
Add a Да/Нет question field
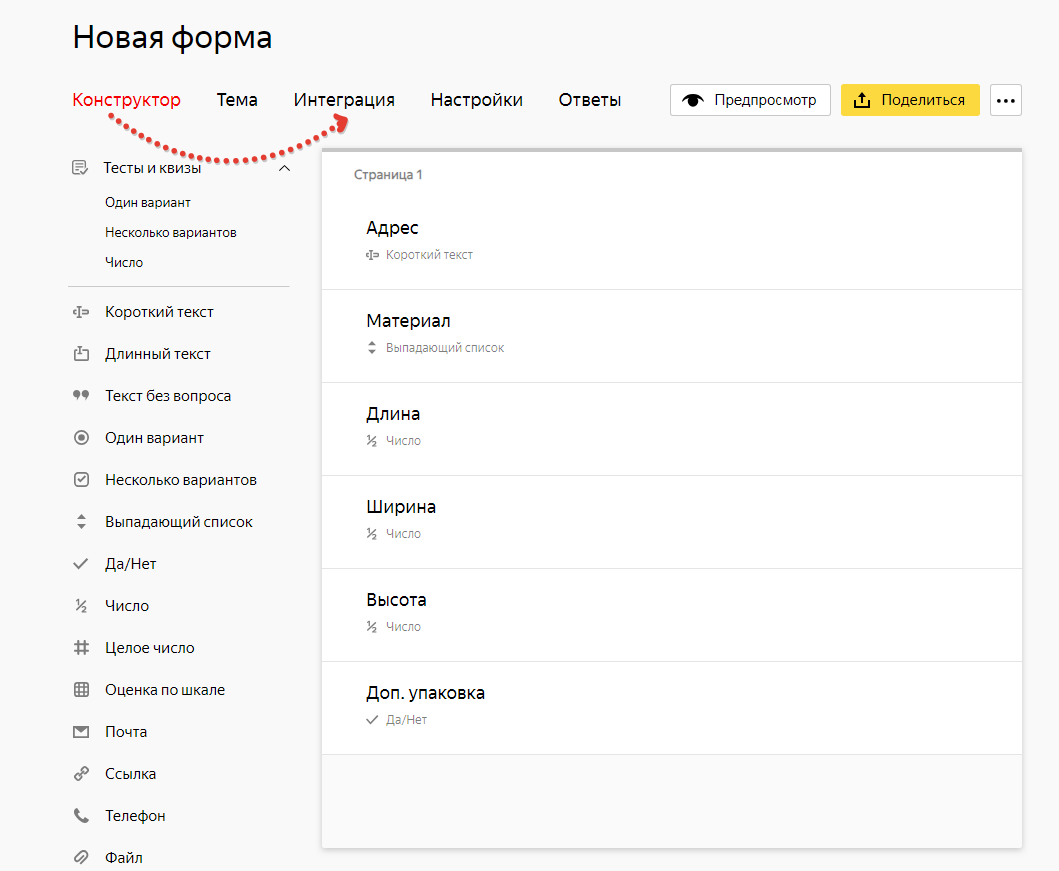pos(130,564)
